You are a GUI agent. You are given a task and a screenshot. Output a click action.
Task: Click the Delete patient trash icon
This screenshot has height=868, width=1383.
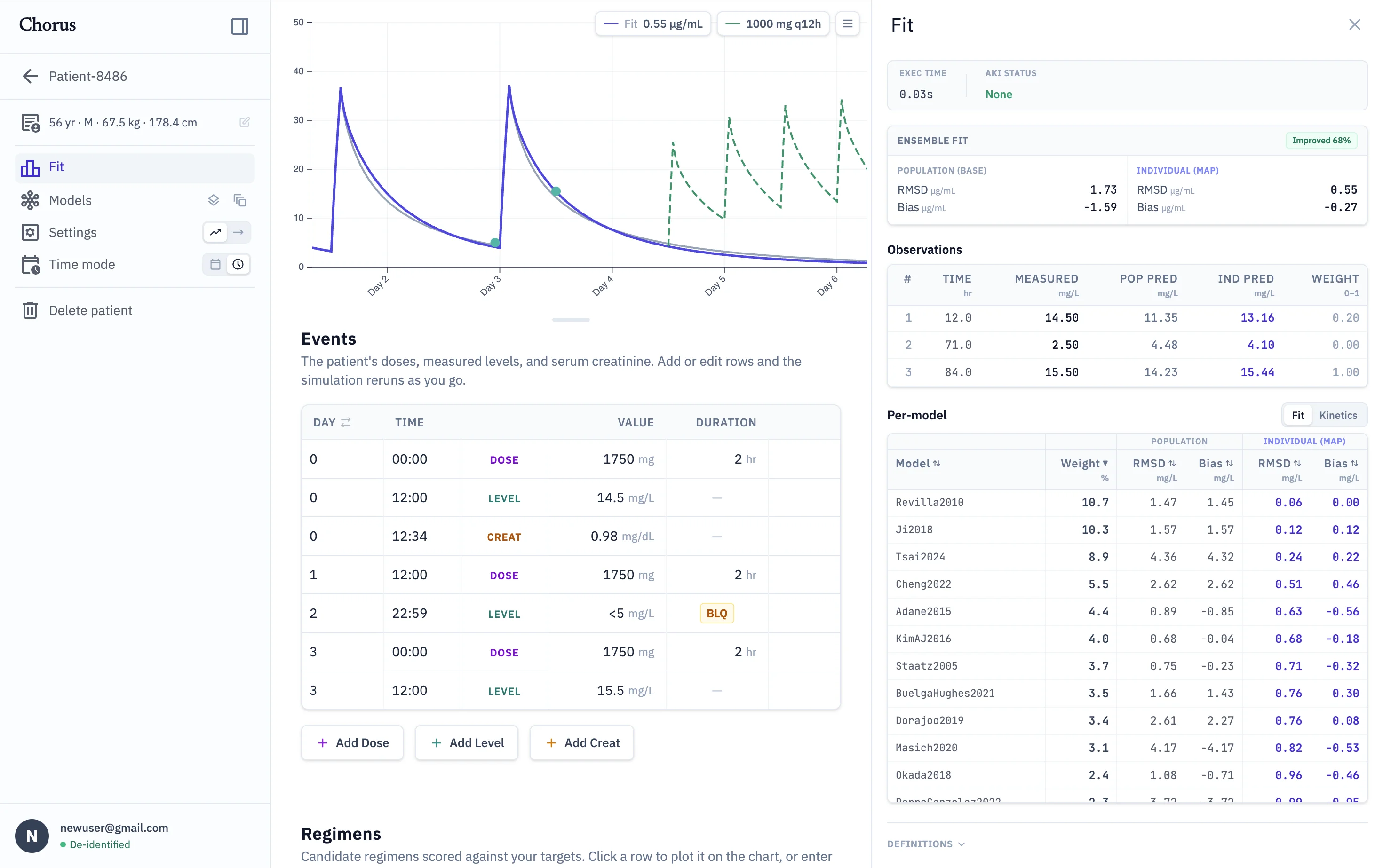click(x=30, y=311)
